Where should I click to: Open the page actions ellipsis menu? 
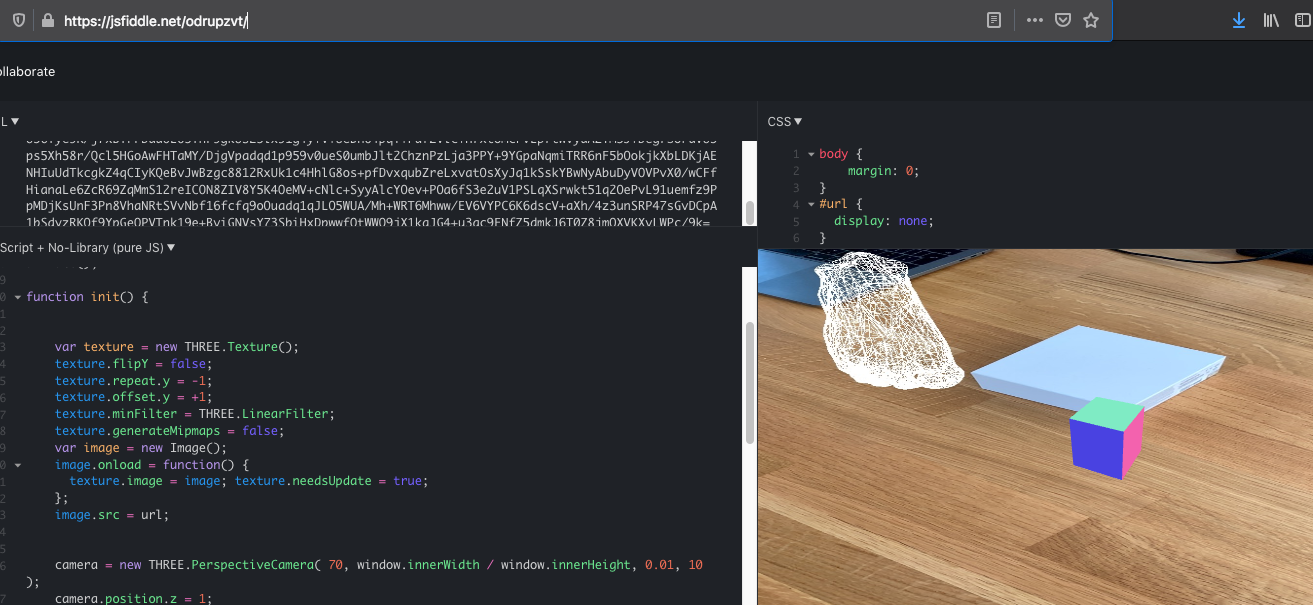1034,19
